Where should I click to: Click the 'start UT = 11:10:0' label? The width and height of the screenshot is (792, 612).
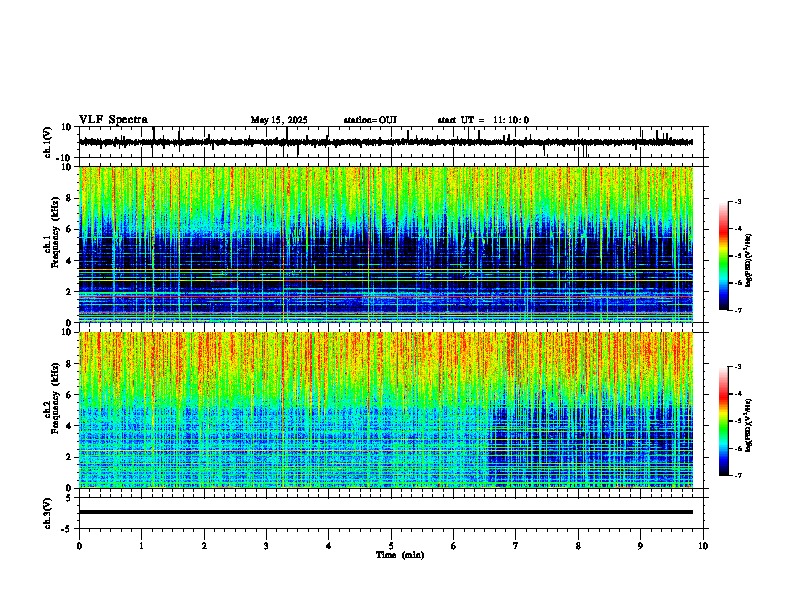(x=483, y=120)
